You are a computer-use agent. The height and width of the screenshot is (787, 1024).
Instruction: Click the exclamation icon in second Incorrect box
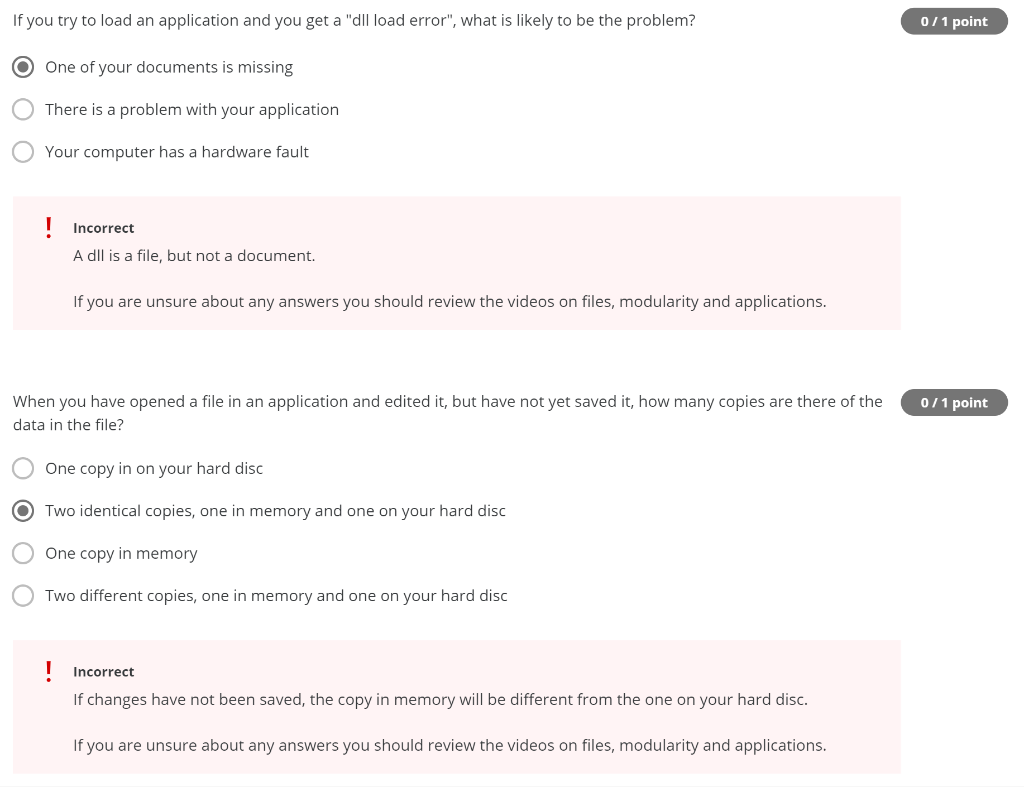click(x=48, y=671)
